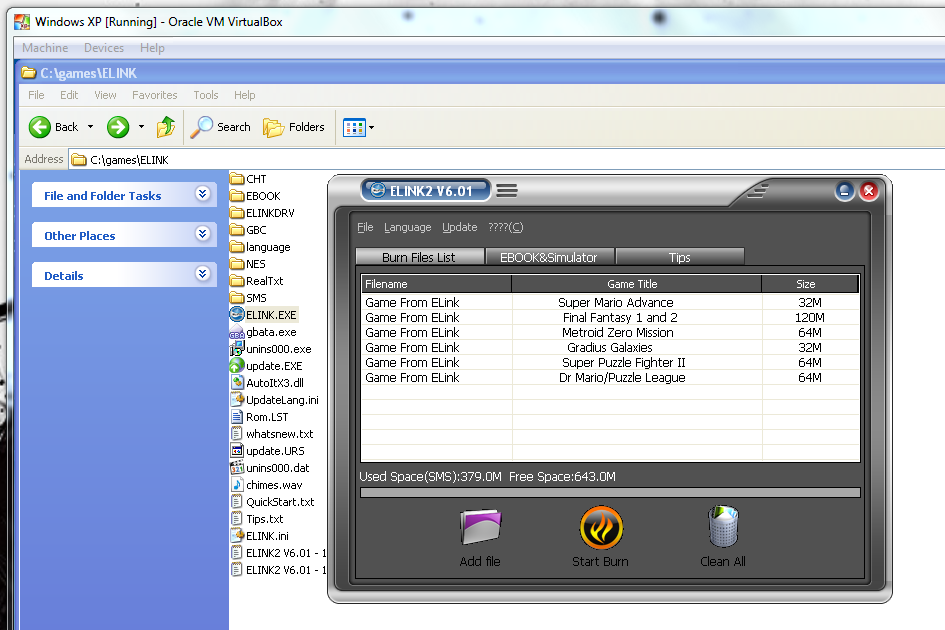
Task: Select update.URS file
Action: 268,451
